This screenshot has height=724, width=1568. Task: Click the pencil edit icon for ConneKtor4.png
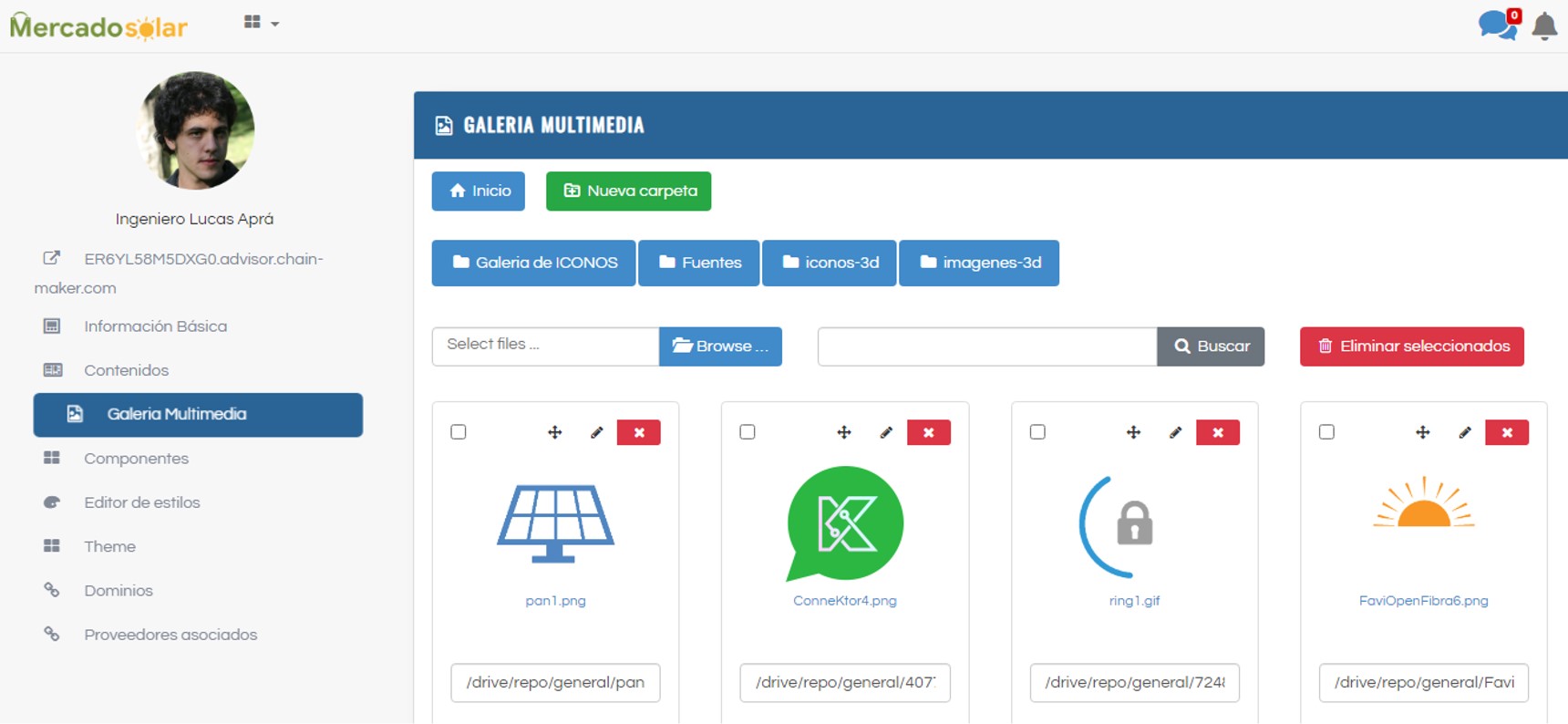pyautogui.click(x=886, y=432)
